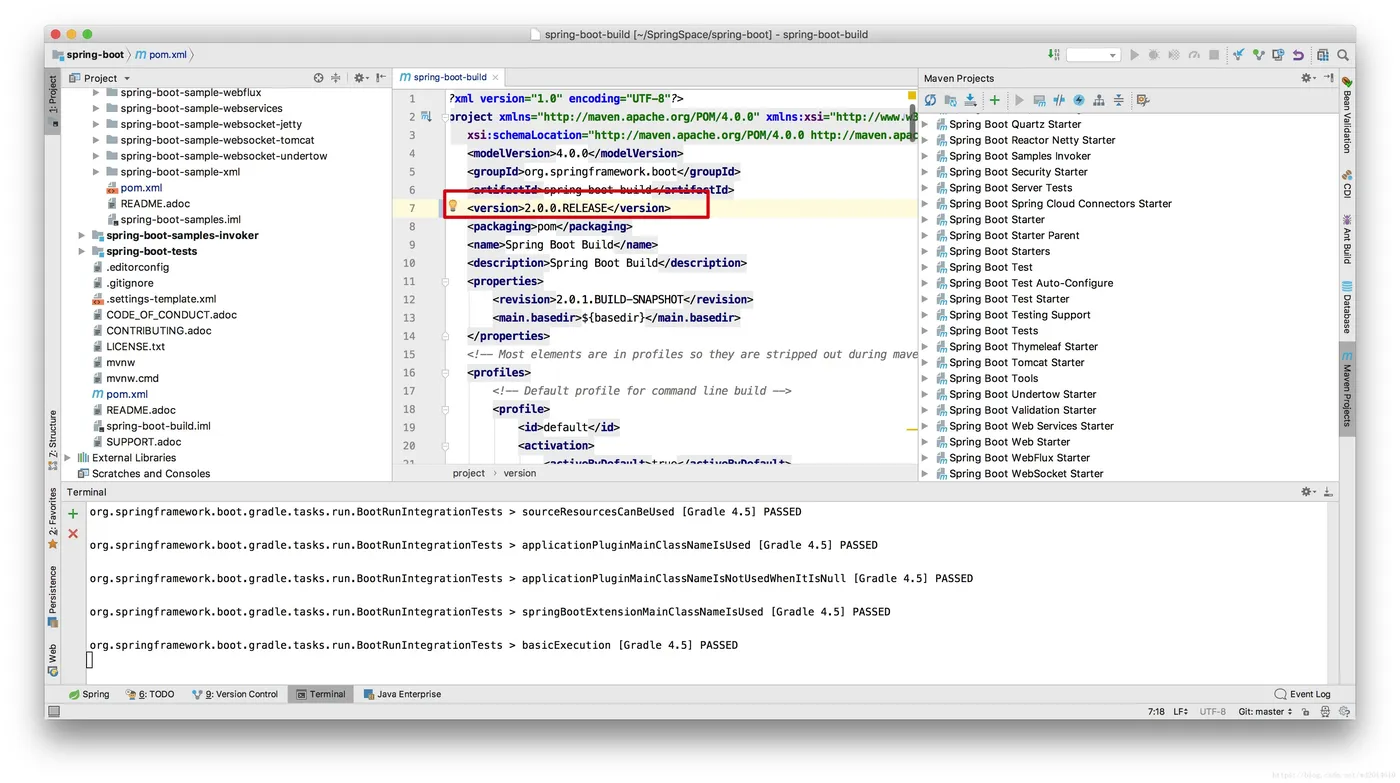1400x783 pixels.
Task: Click the Maven reimport all projects icon
Action: (x=930, y=100)
